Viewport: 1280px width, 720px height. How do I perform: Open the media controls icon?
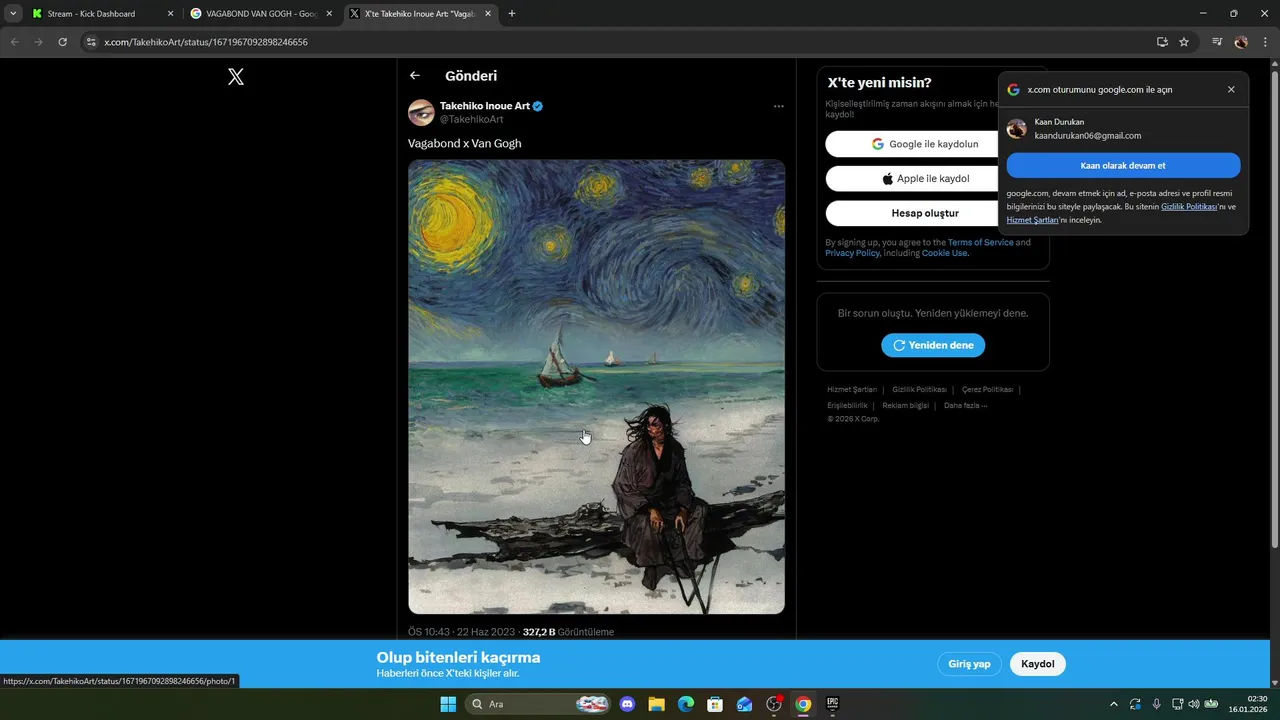[1217, 42]
